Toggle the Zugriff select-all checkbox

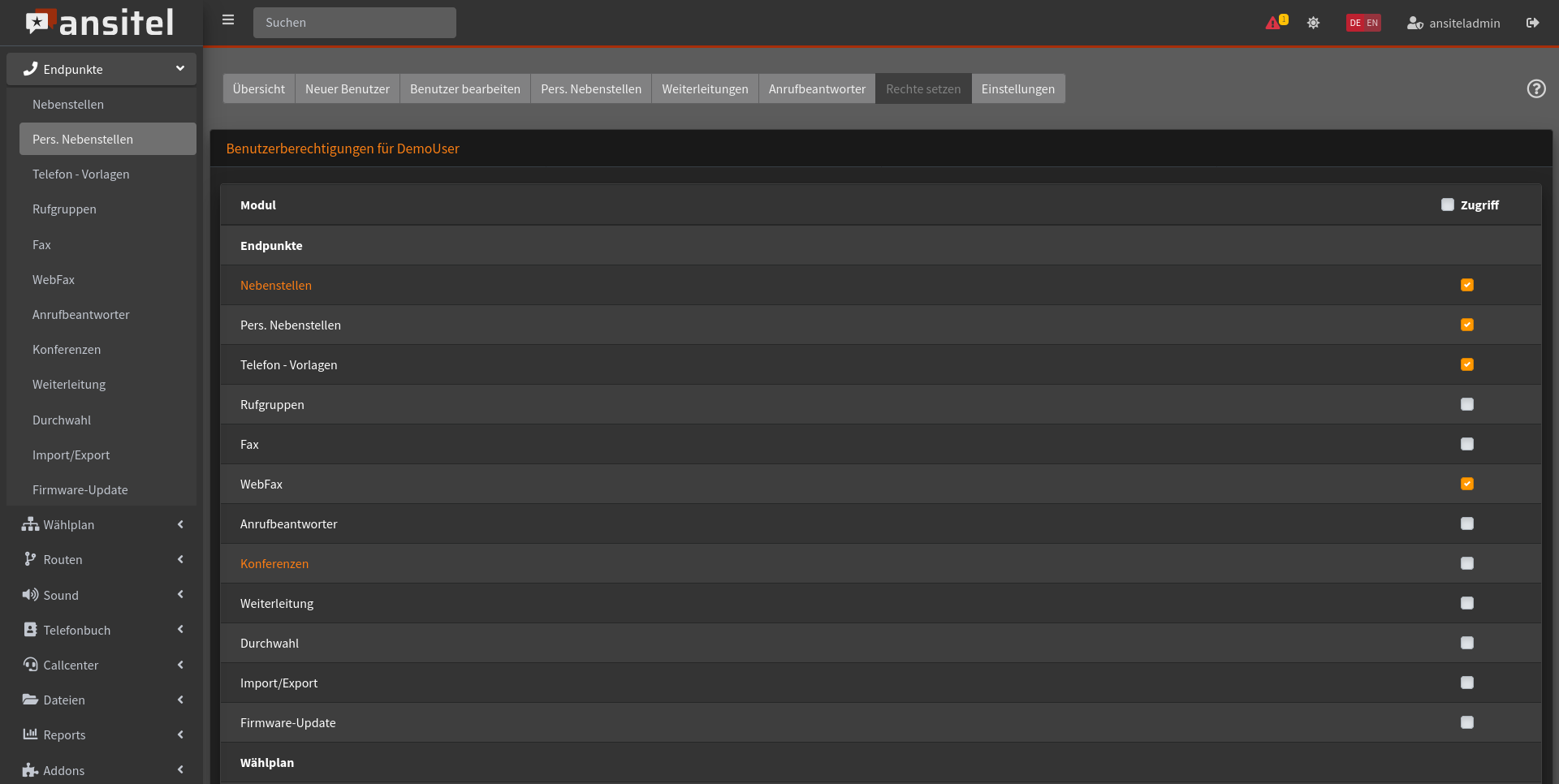tap(1447, 205)
